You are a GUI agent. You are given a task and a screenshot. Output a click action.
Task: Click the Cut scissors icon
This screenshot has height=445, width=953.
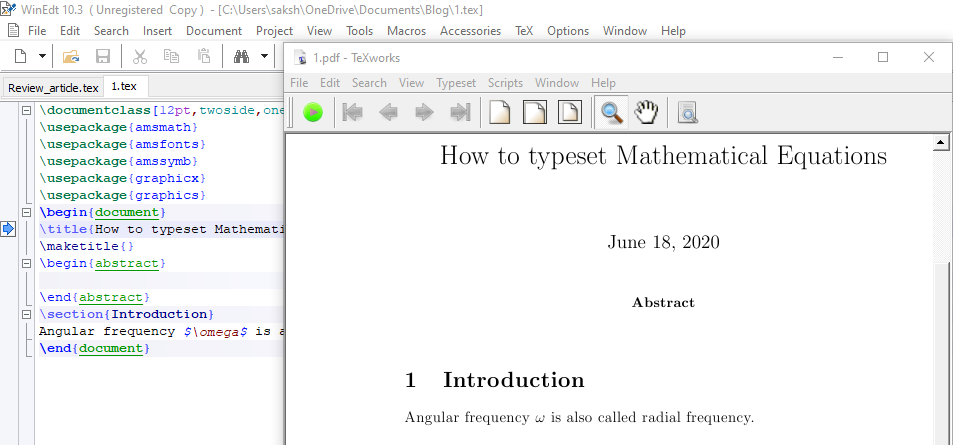pyautogui.click(x=140, y=57)
